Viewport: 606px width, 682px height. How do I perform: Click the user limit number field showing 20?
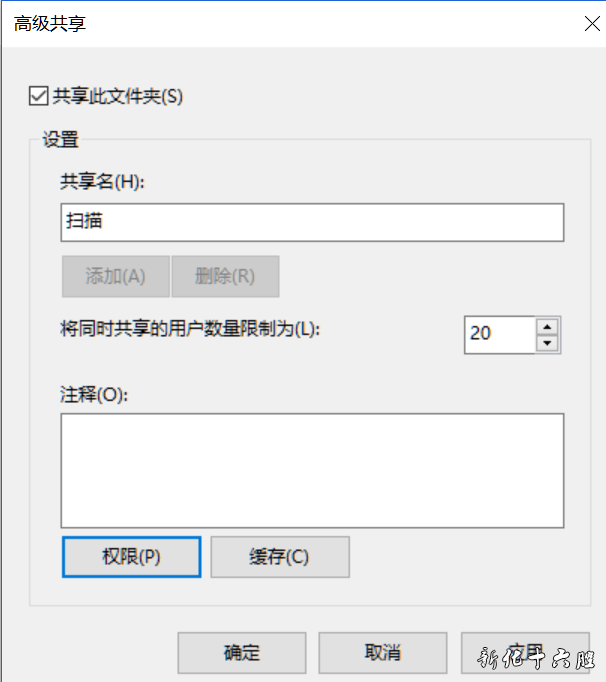click(x=499, y=334)
